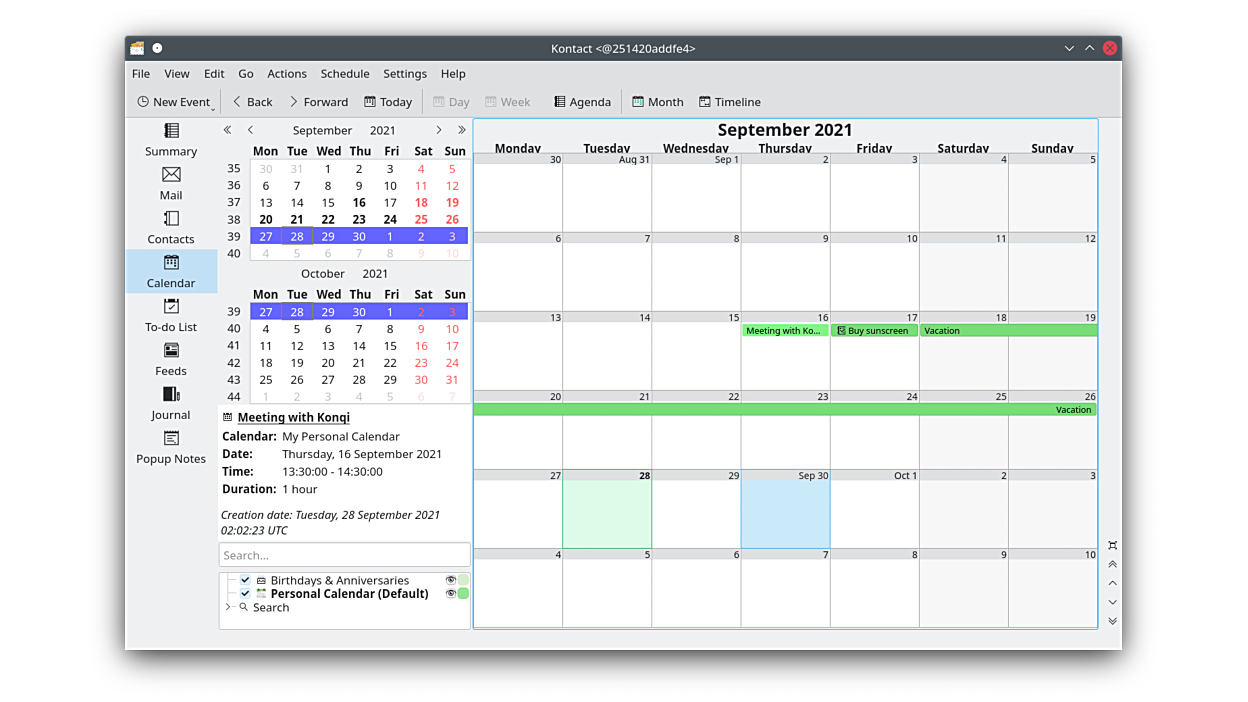1248x702 pixels.
Task: Click the Today button
Action: (x=388, y=102)
